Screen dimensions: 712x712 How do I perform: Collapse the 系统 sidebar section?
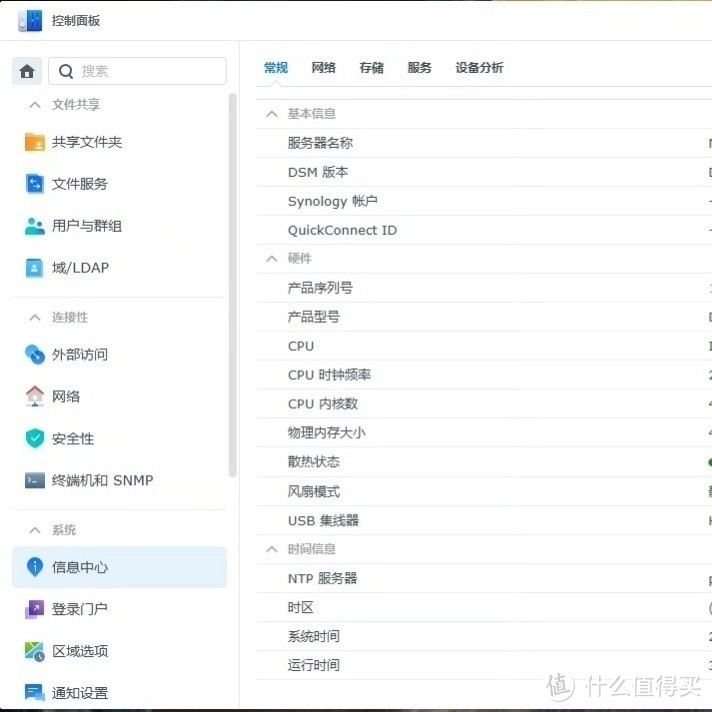pyautogui.click(x=35, y=530)
